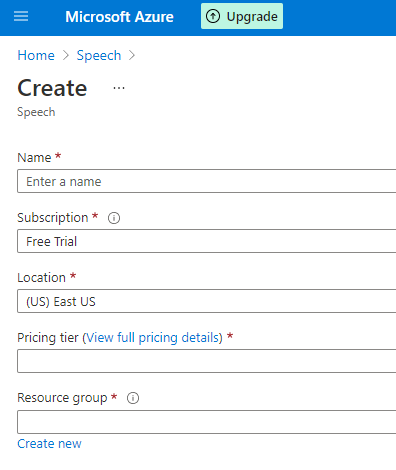Click the green Upgrade button
Screen dimensions: 396x470
(x=242, y=16)
